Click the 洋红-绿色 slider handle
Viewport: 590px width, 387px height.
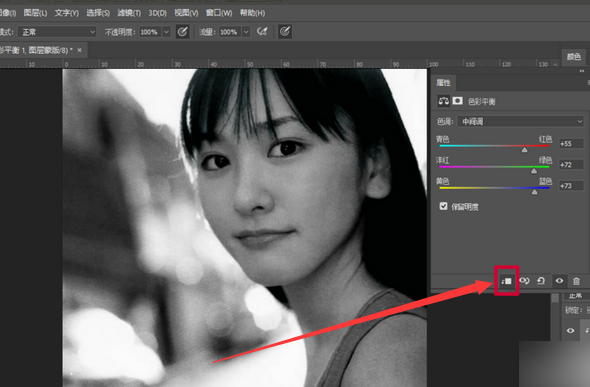click(x=534, y=171)
